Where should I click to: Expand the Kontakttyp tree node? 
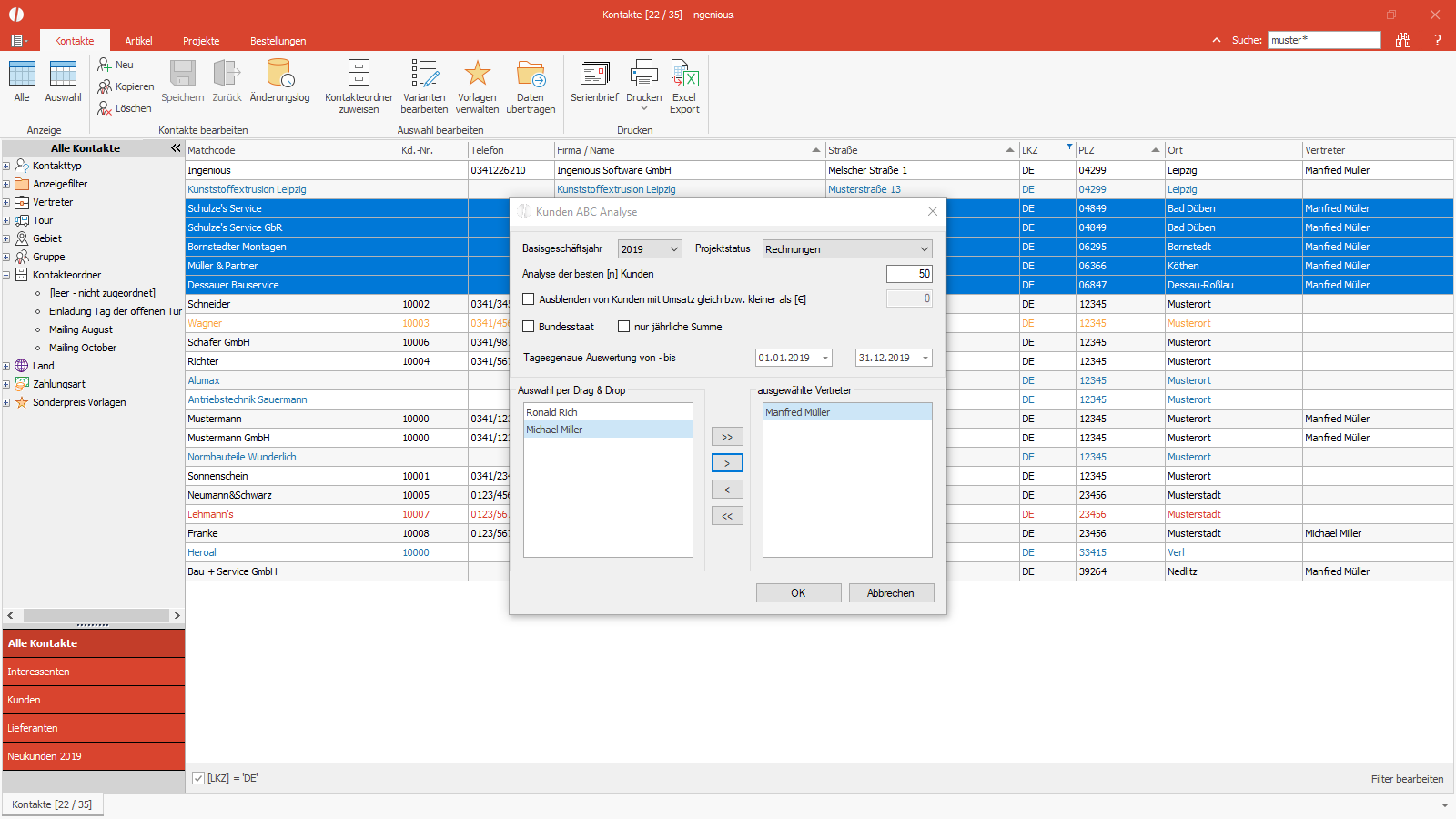(x=6, y=166)
